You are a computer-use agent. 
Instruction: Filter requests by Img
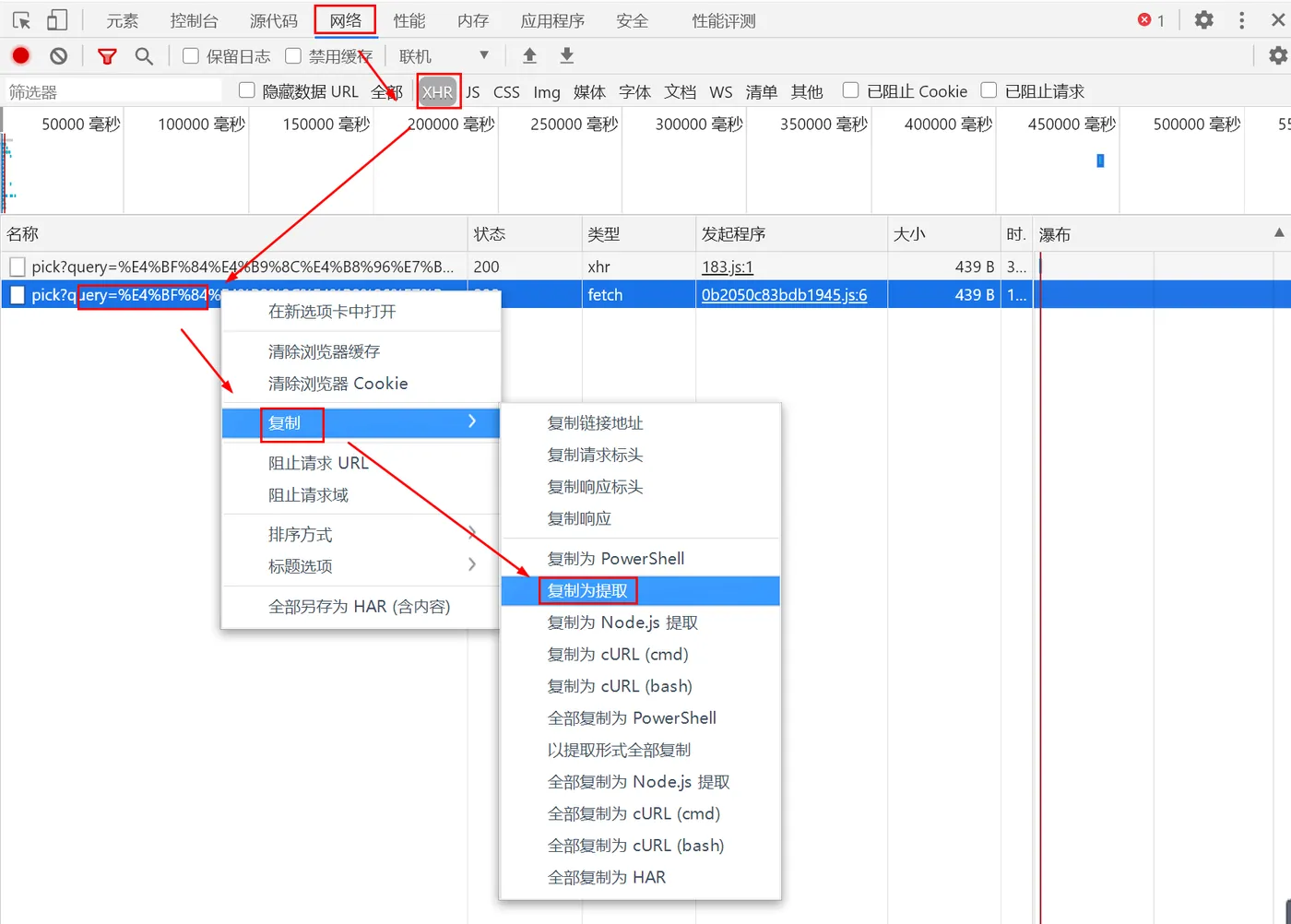point(547,91)
